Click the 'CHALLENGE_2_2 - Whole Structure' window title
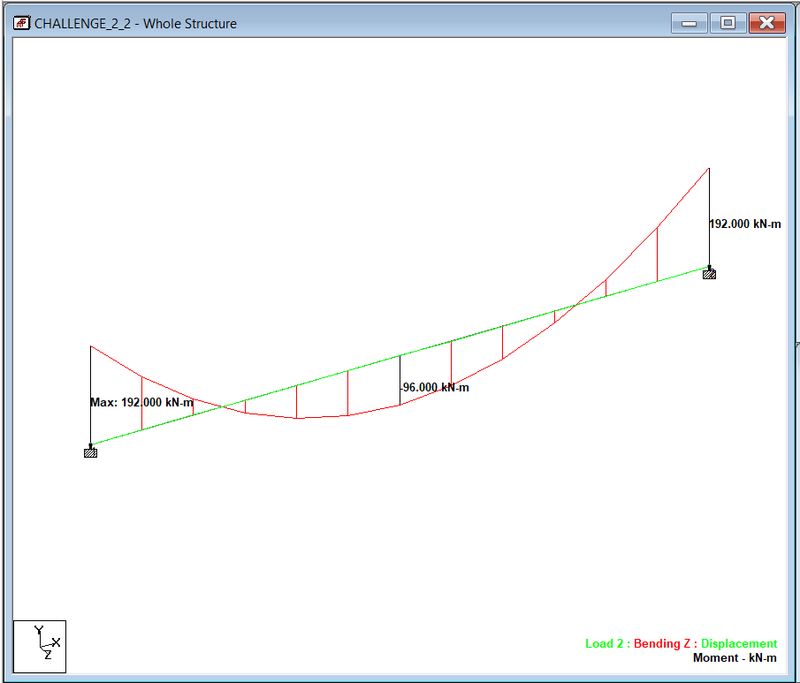800x683 pixels. click(135, 23)
